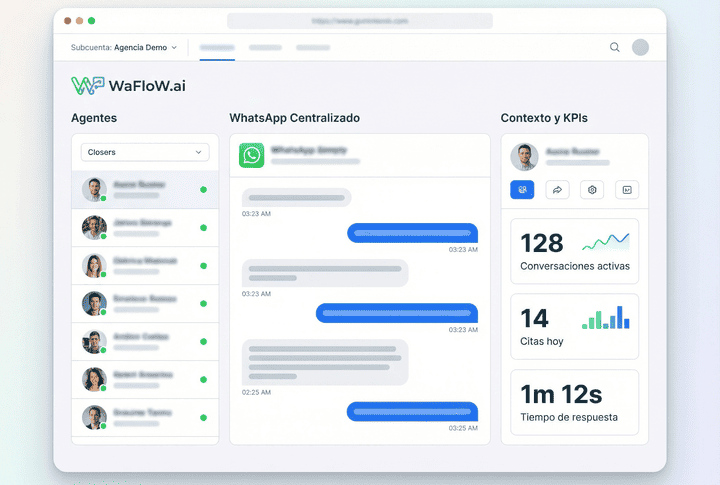
Task: Open the user profile avatar in header
Action: point(640,47)
